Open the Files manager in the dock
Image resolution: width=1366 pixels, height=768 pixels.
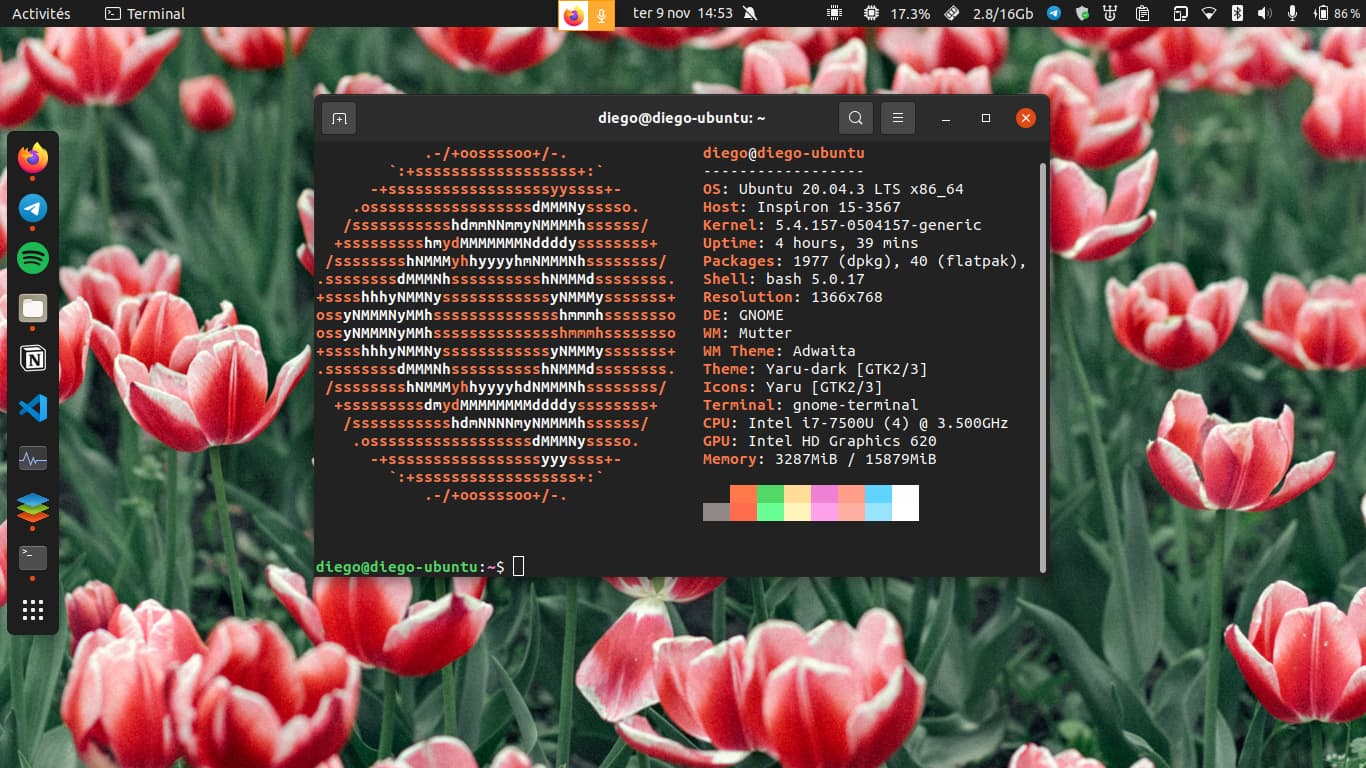pos(33,308)
